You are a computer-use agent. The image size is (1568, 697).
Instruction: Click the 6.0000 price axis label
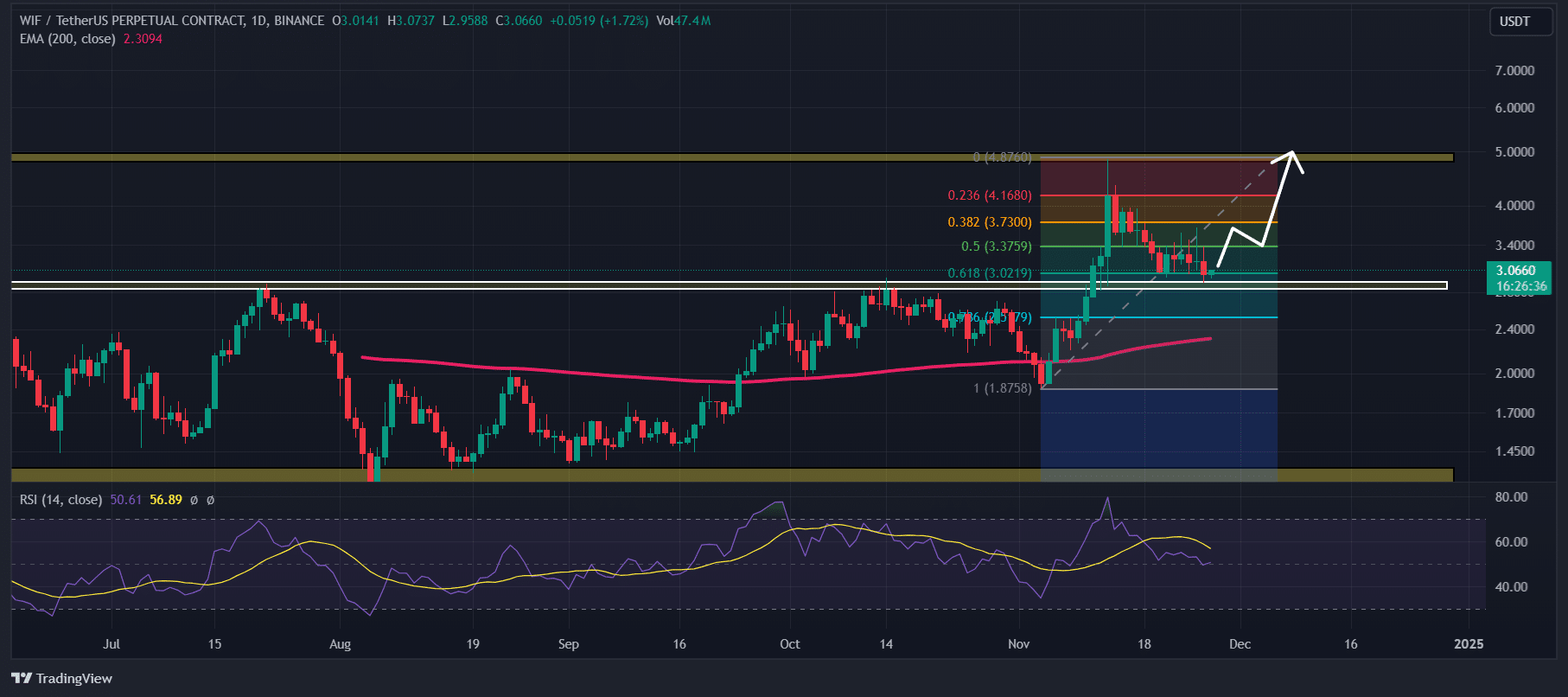1514,107
